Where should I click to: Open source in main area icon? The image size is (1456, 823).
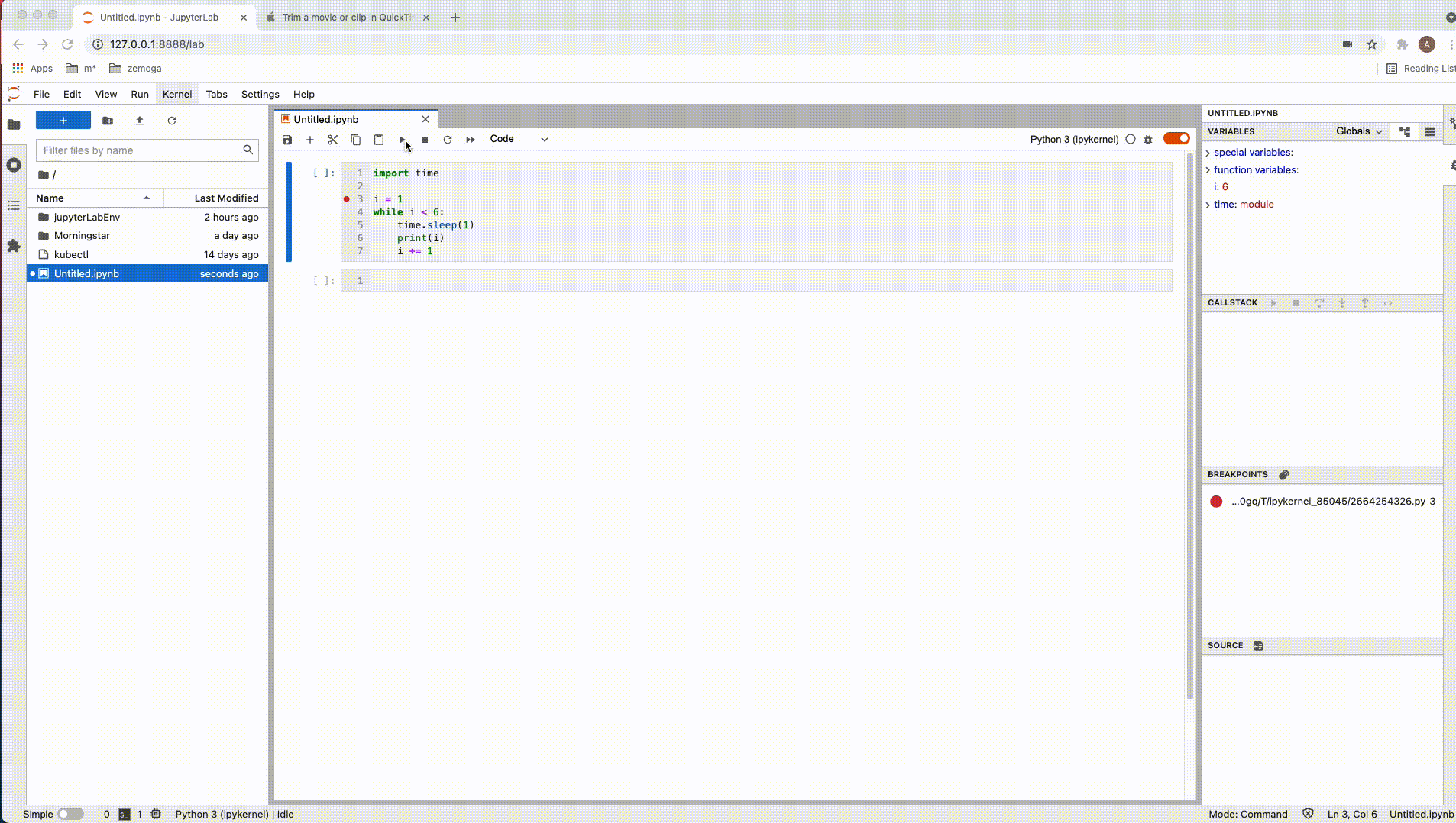1259,646
